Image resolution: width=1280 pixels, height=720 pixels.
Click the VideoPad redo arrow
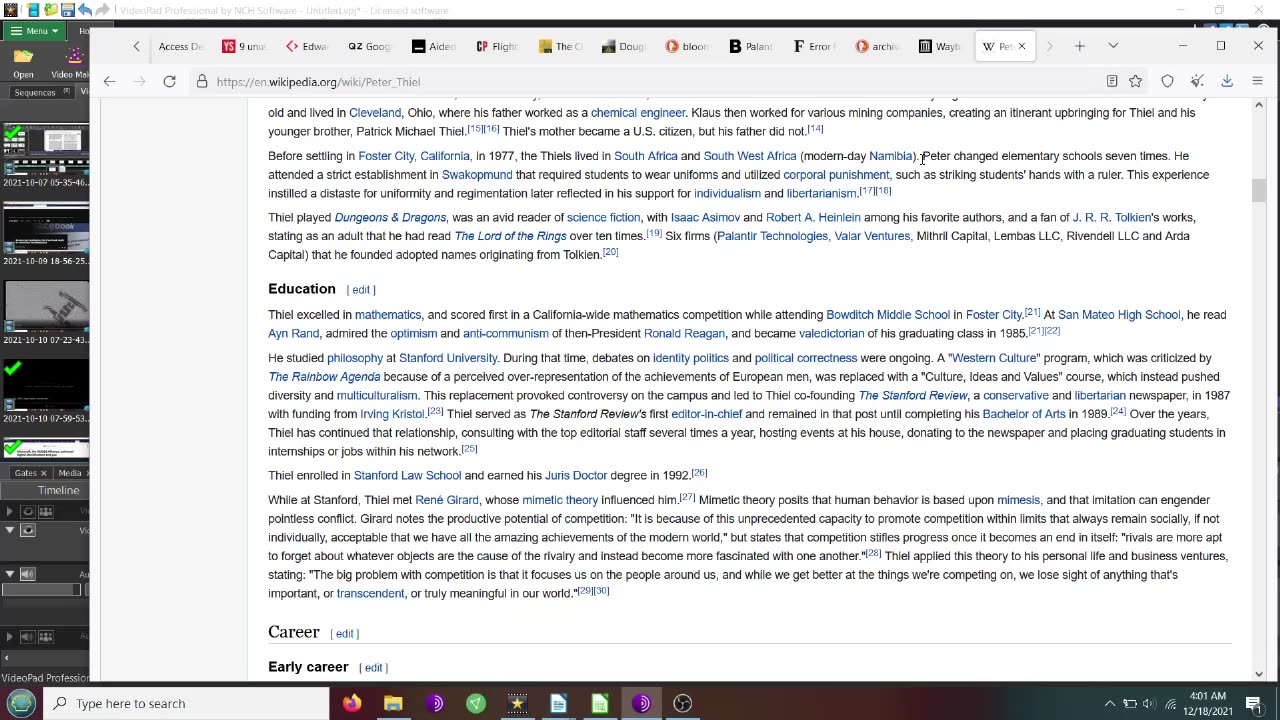(x=102, y=10)
